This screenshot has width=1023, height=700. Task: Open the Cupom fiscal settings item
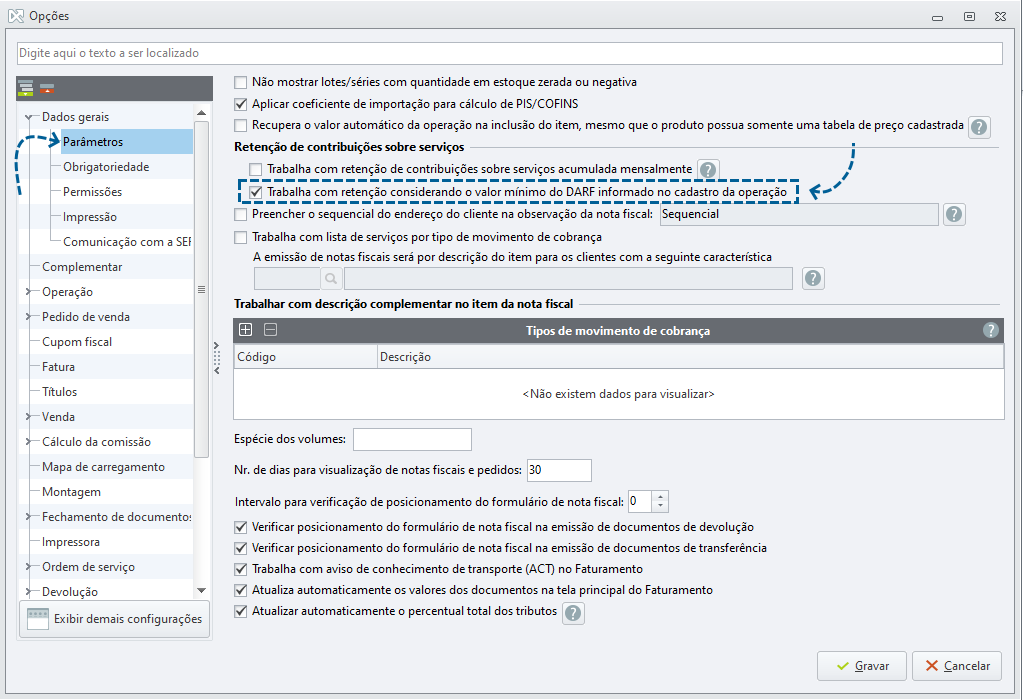(77, 342)
